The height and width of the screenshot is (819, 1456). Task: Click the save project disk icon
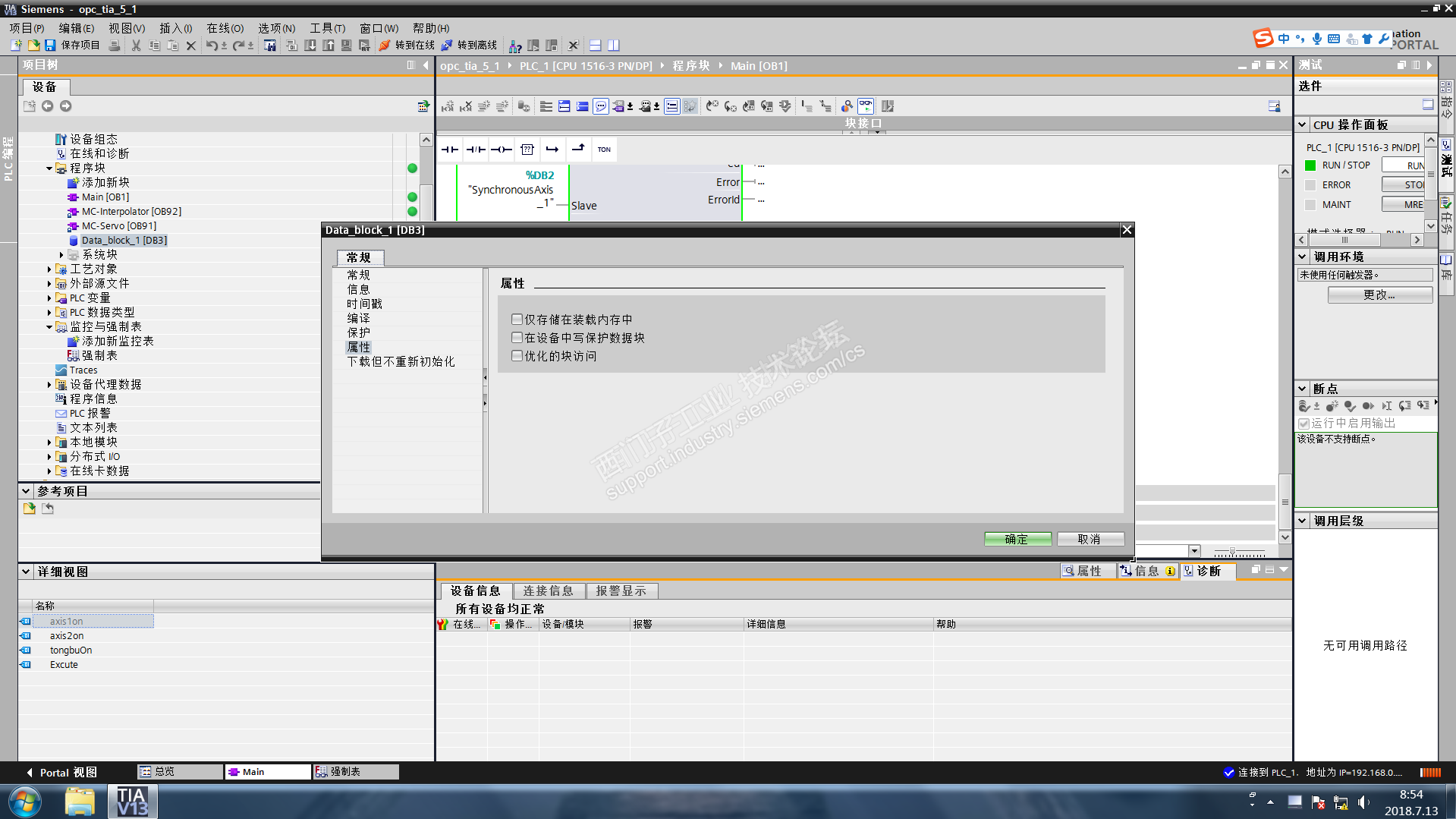(50, 46)
